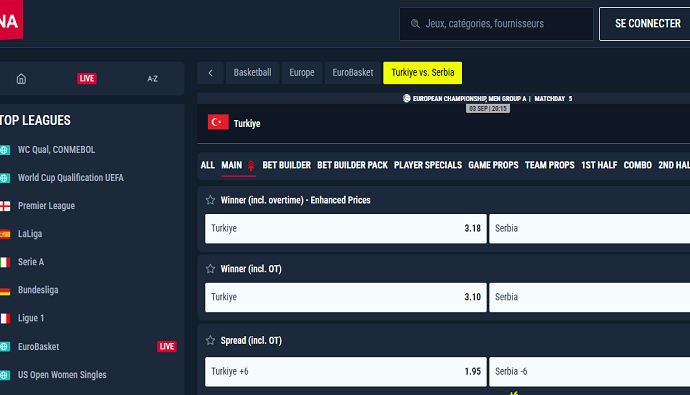Switch to the GAME PROPS tab
The width and height of the screenshot is (690, 395).
click(493, 165)
